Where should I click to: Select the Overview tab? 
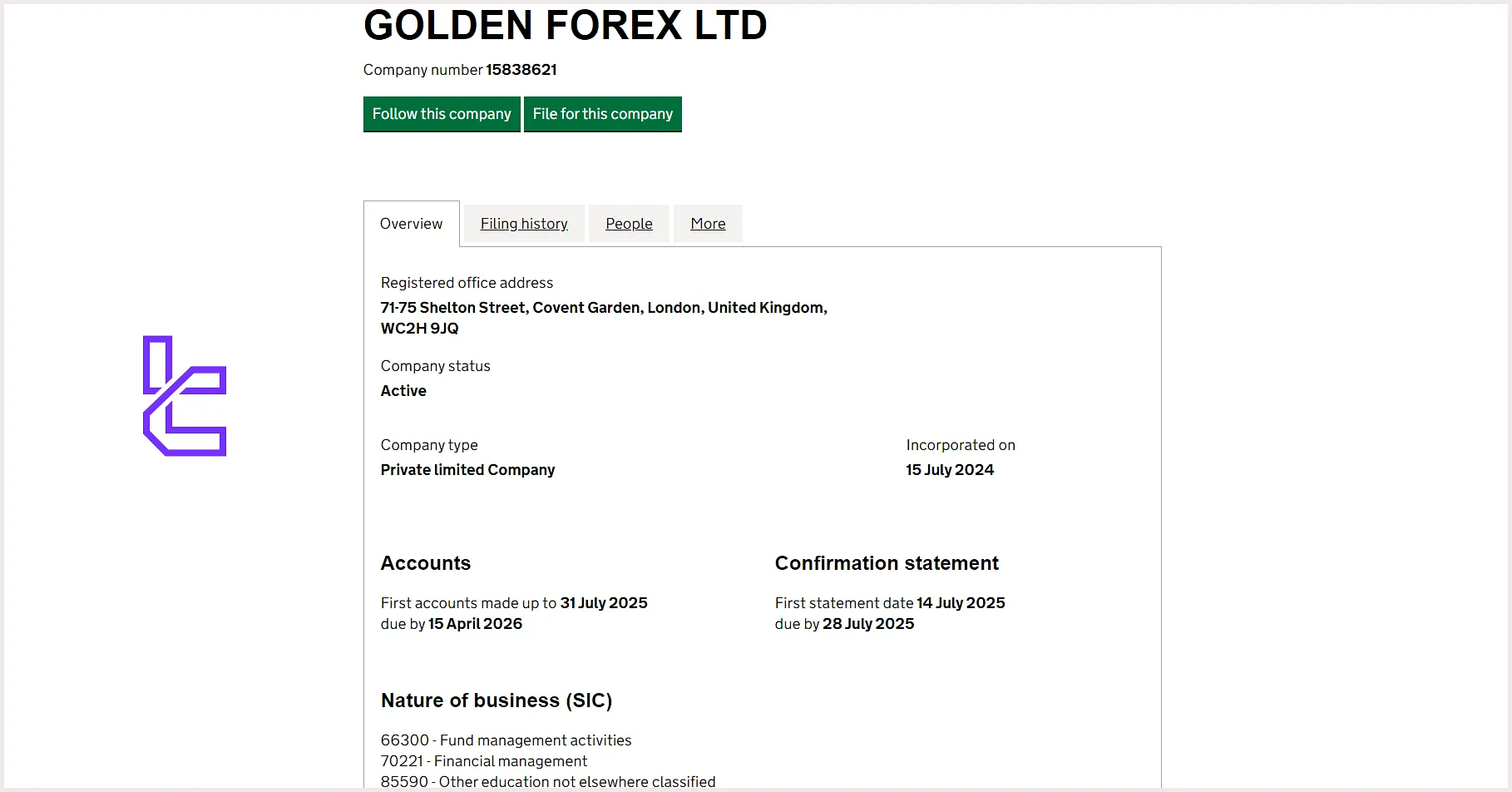point(411,224)
